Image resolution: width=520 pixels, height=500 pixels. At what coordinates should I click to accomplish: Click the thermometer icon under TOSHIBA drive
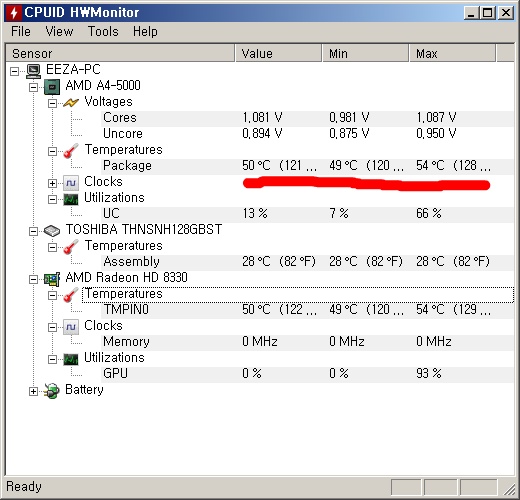(x=71, y=247)
